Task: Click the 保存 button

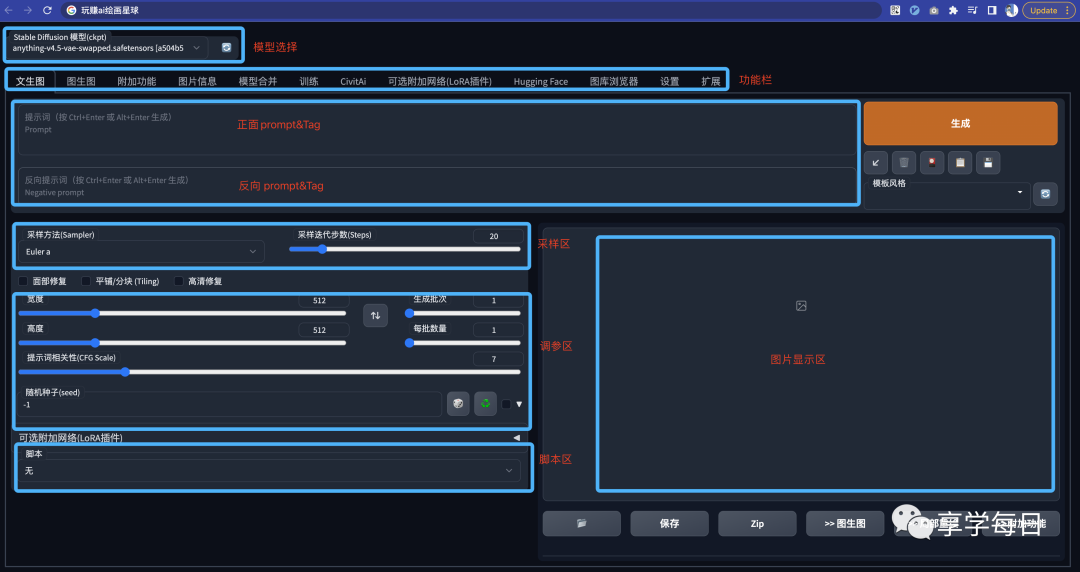Action: click(669, 524)
